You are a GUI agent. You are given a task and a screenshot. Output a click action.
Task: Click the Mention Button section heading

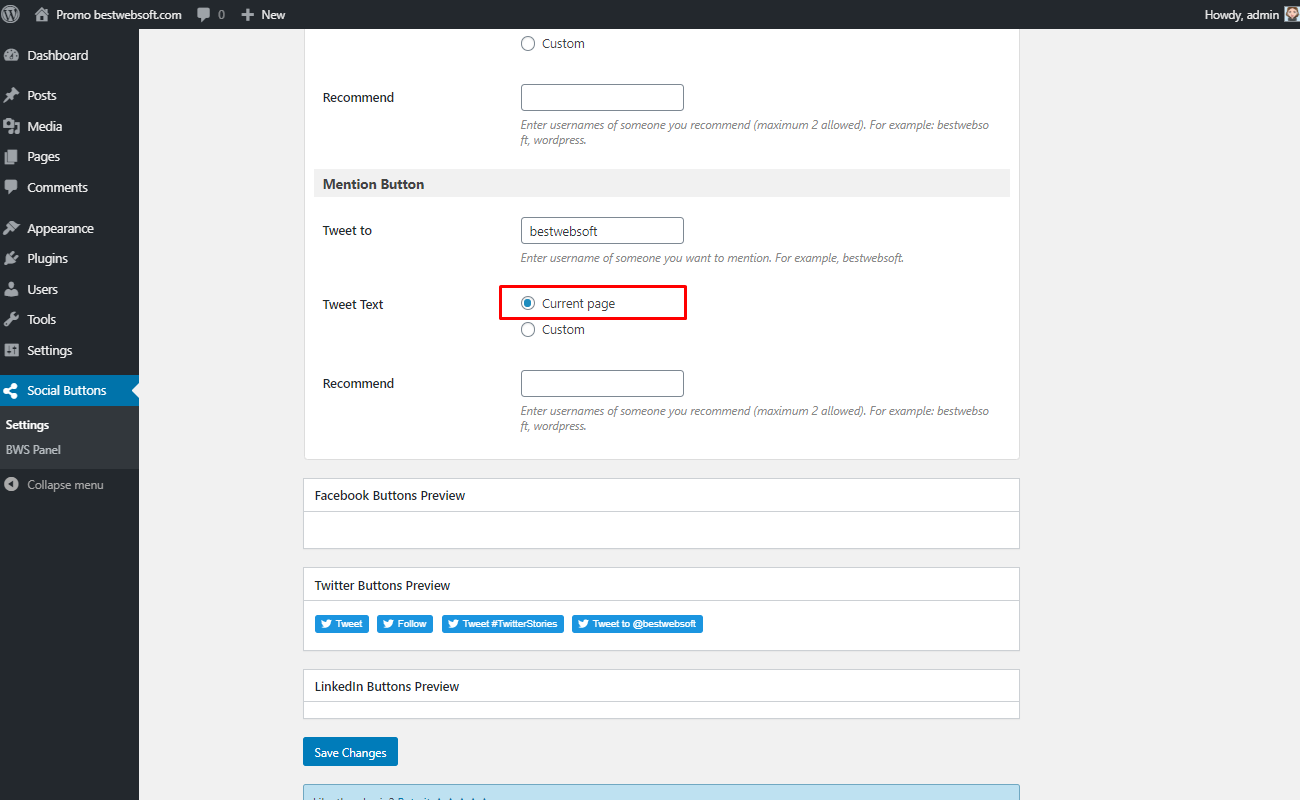coord(373,184)
